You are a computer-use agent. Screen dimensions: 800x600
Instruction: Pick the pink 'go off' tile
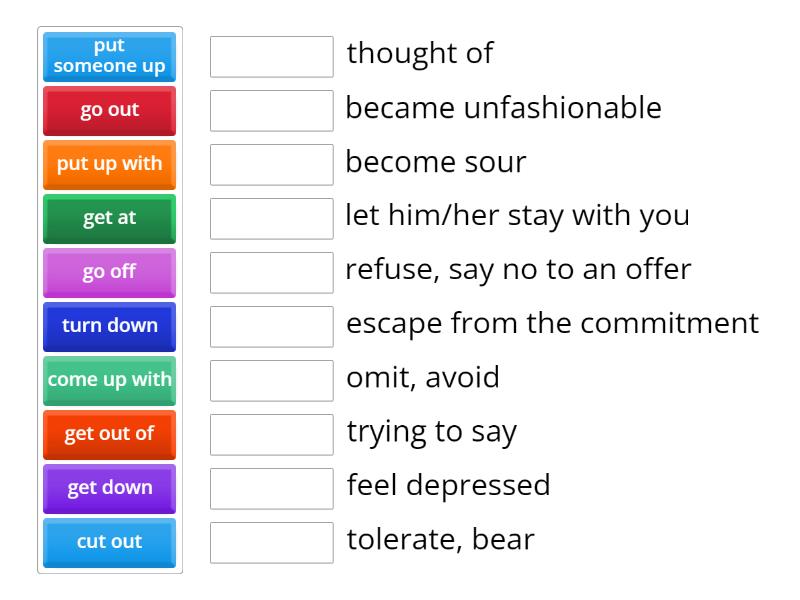[109, 273]
